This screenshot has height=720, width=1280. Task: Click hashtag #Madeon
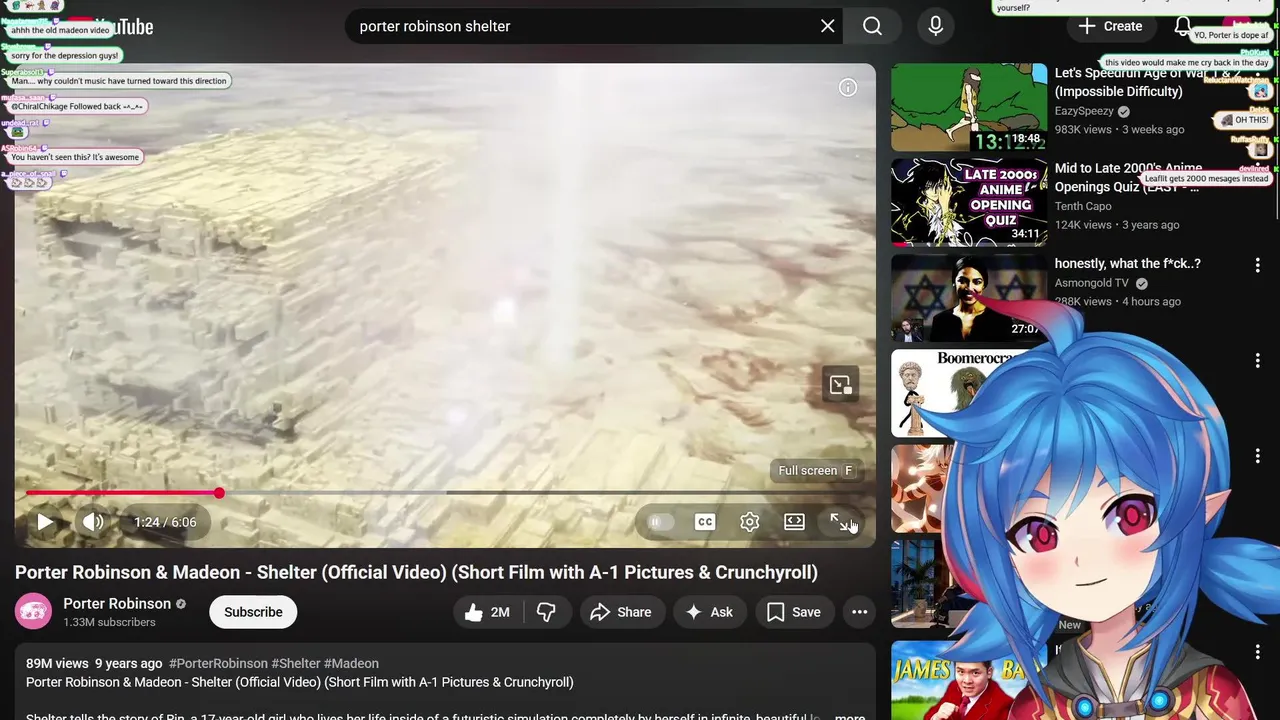351,663
